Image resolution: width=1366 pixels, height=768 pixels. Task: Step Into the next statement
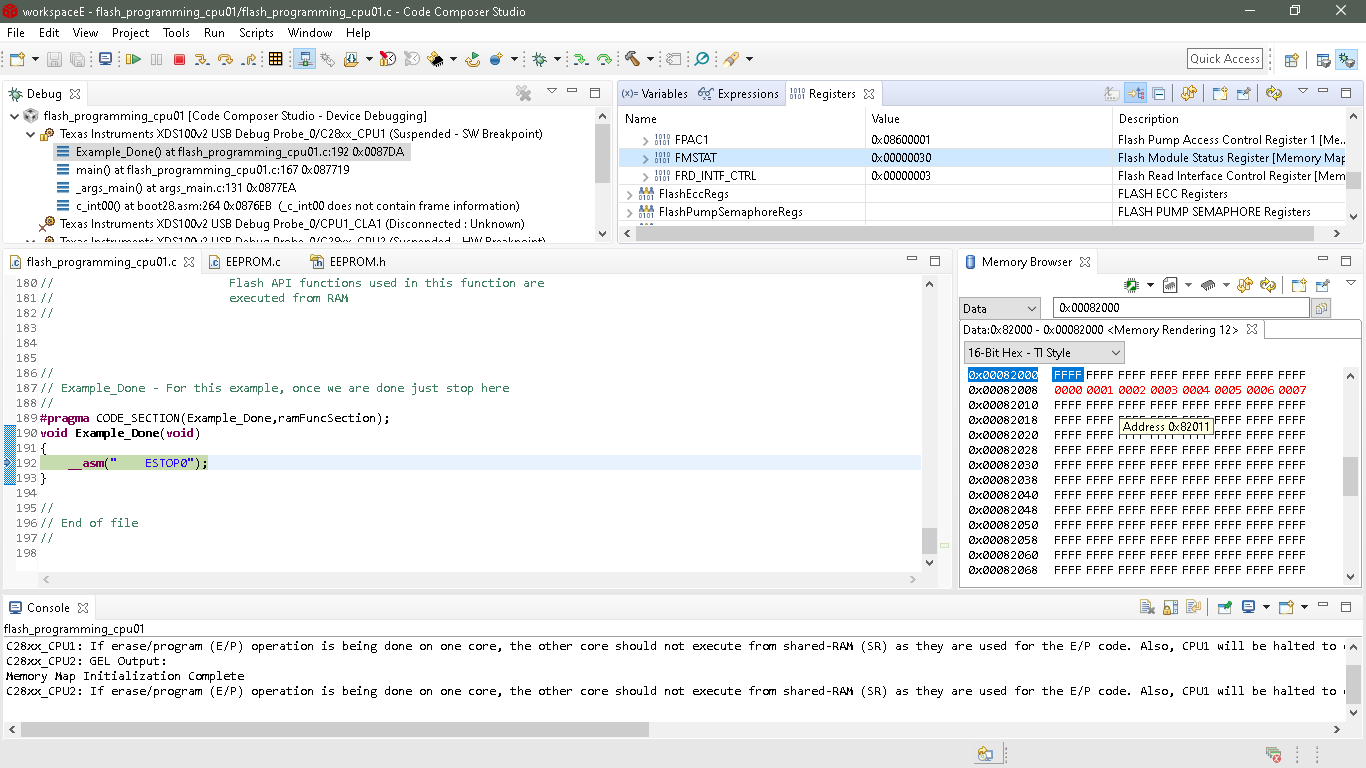click(x=203, y=58)
